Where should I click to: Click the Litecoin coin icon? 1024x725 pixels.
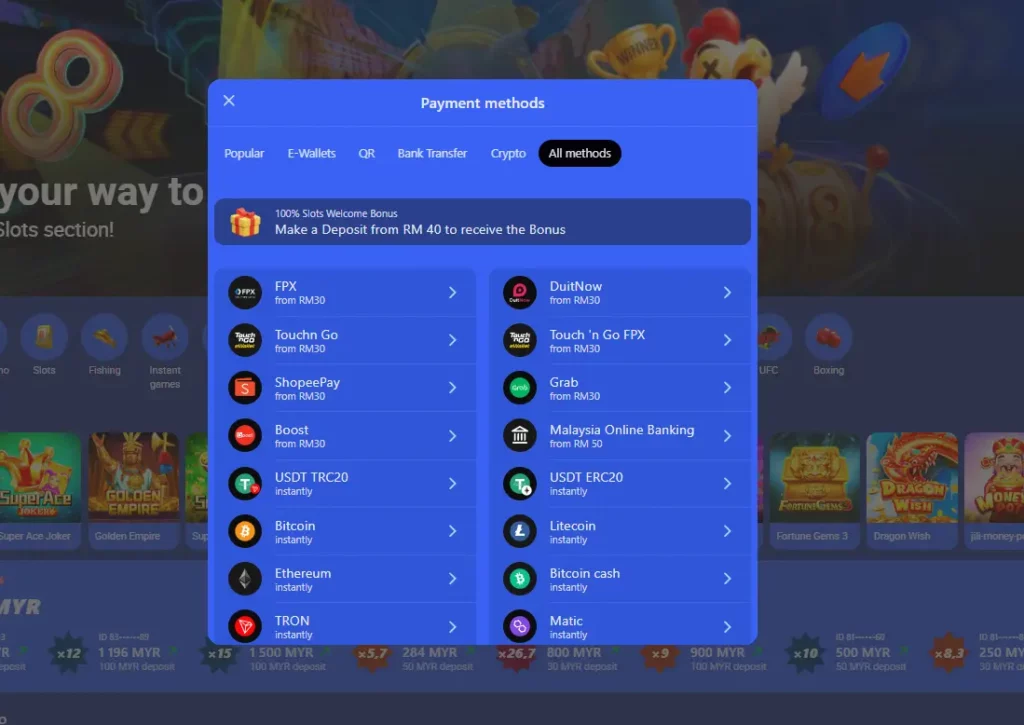[x=520, y=531]
